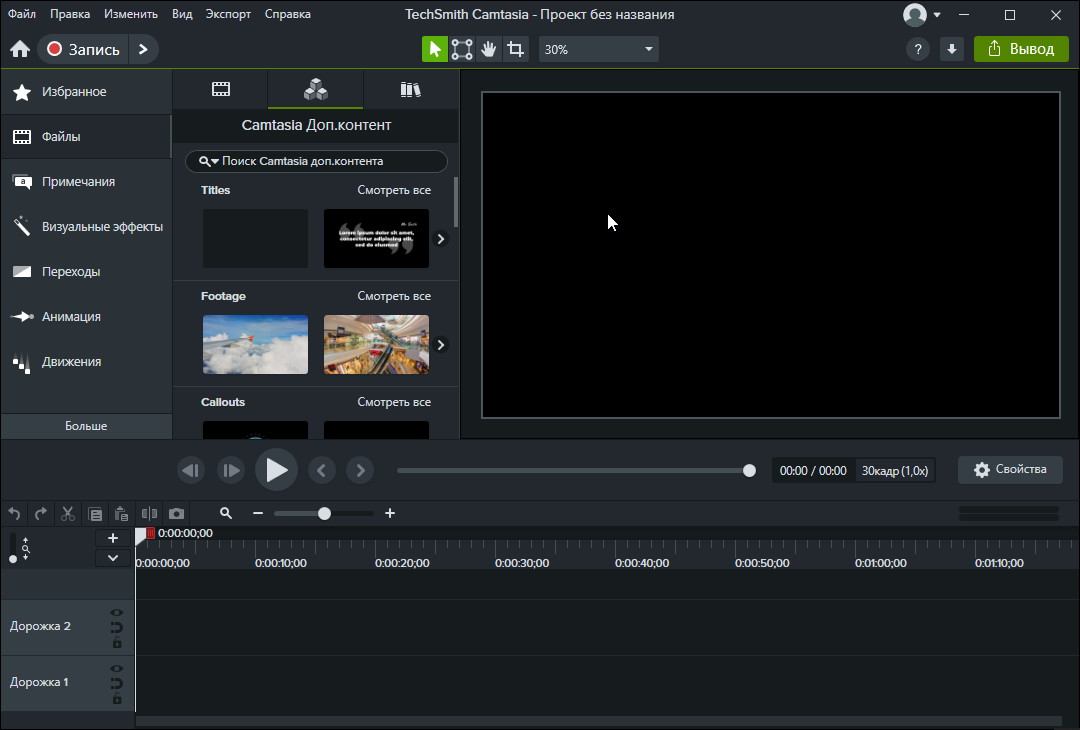The image size is (1080, 730).
Task: Jump to the next clip marker
Action: (x=360, y=470)
